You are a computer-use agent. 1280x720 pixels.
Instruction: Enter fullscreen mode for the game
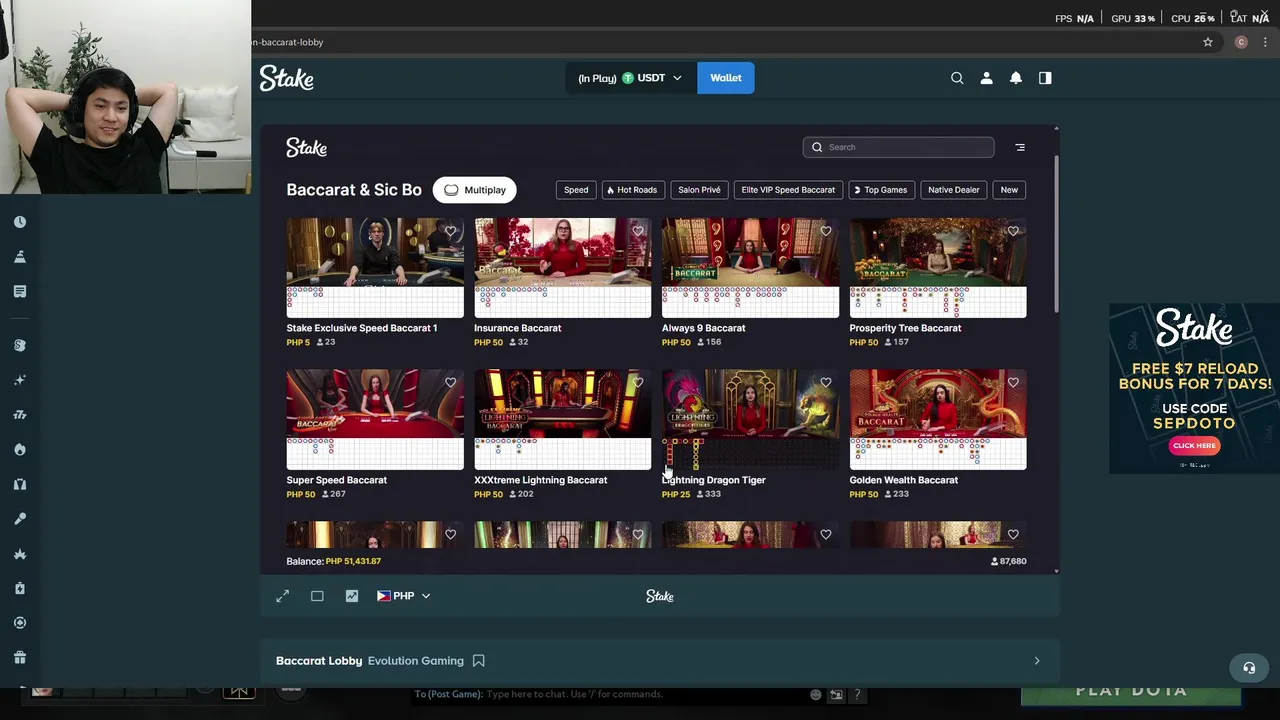click(x=283, y=596)
